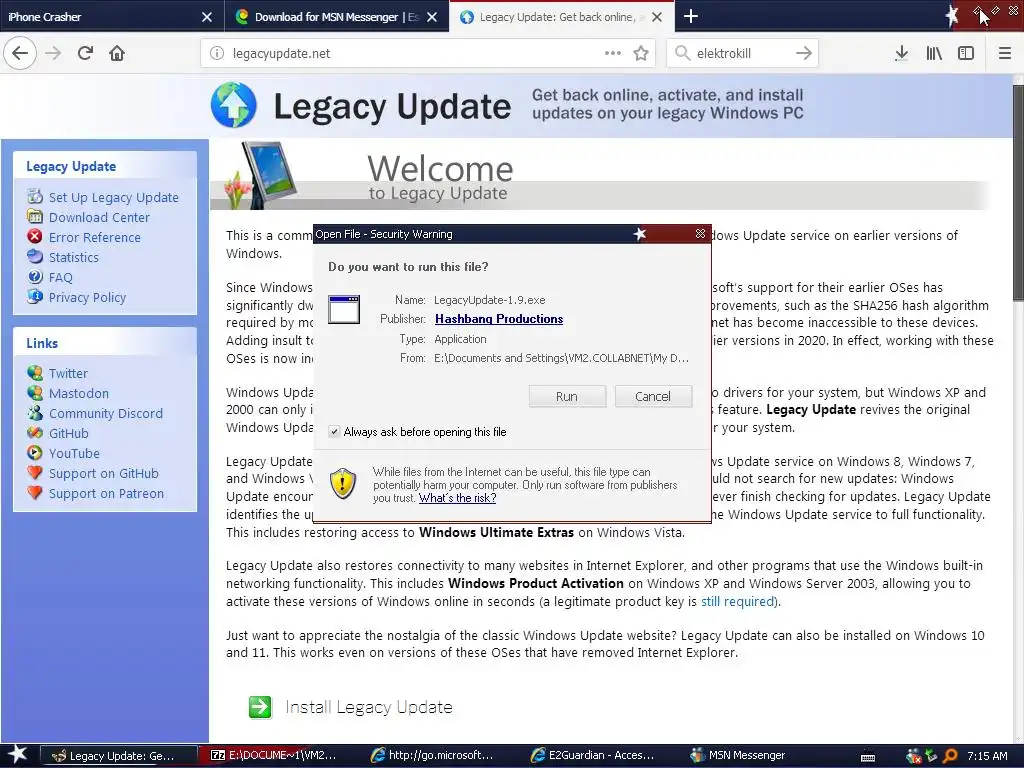Click Cancel in the security warning dialog
The height and width of the screenshot is (768, 1024).
[653, 396]
